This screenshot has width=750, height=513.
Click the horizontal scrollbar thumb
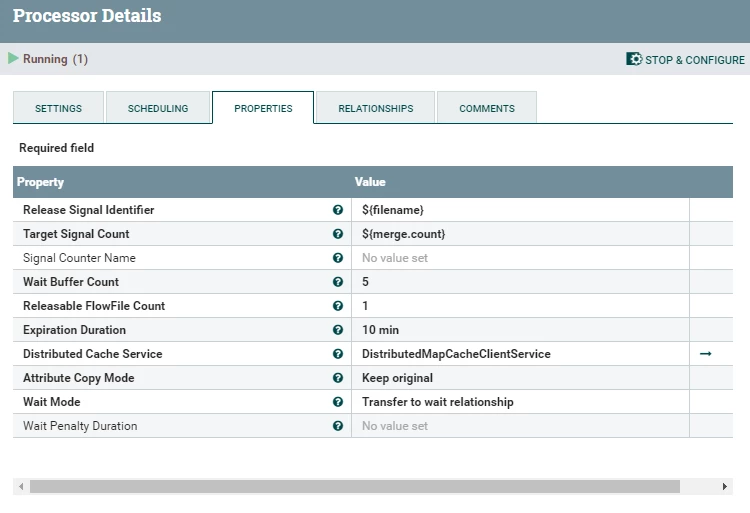point(355,486)
